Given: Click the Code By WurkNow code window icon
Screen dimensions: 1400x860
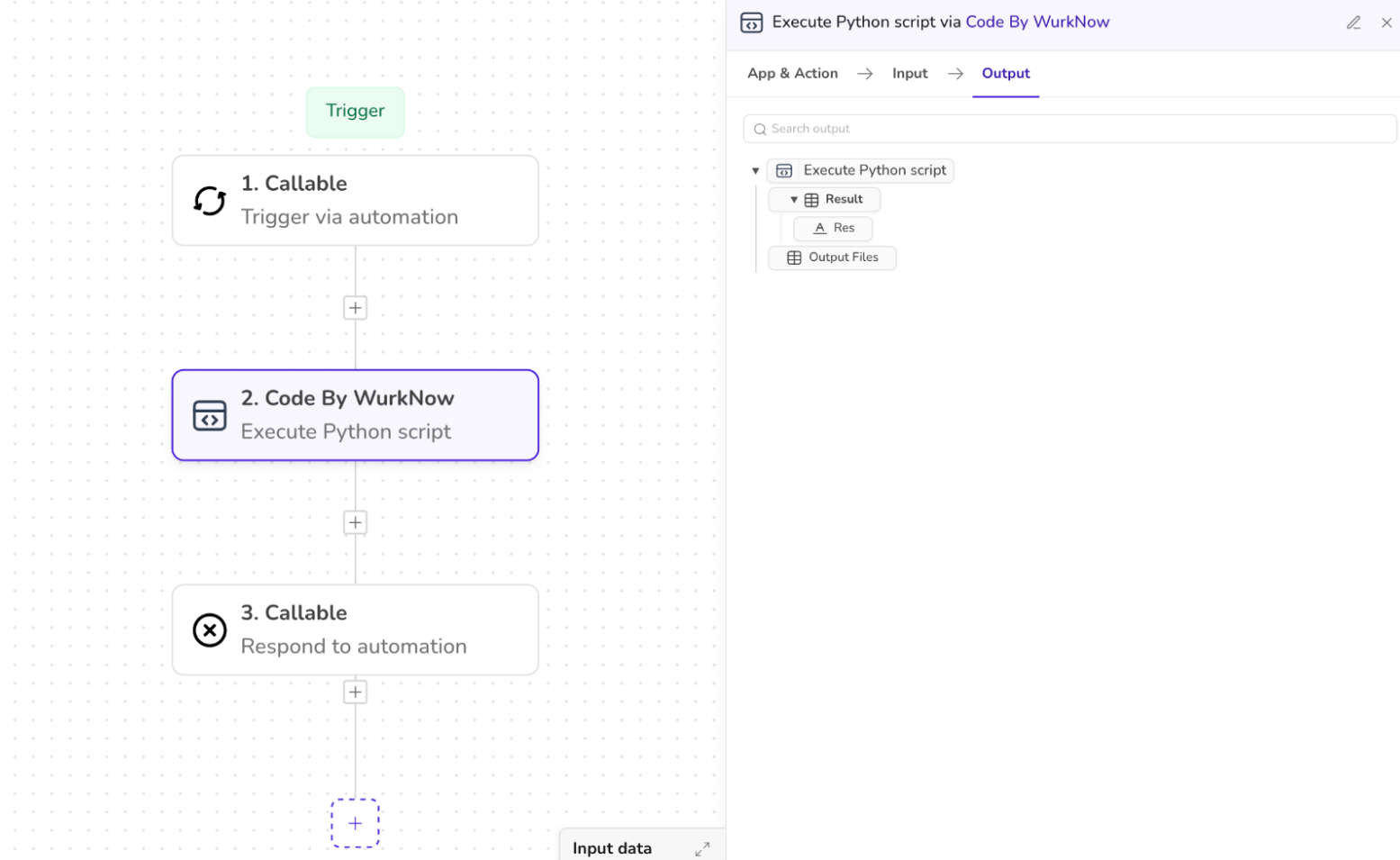Looking at the screenshot, I should (210, 415).
